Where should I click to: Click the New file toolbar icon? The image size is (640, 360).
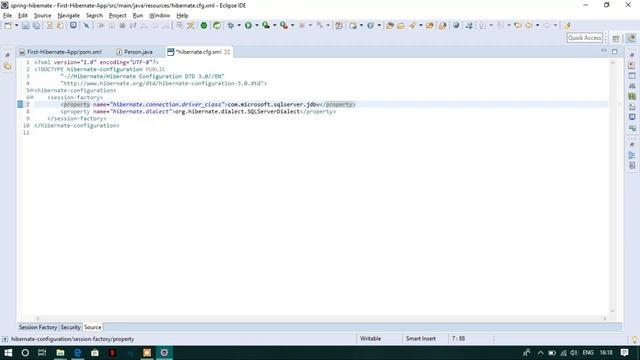coord(8,25)
